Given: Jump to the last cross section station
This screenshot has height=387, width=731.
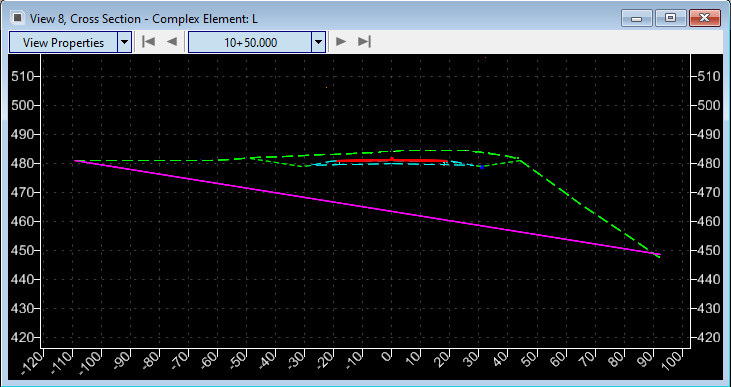Looking at the screenshot, I should [364, 42].
